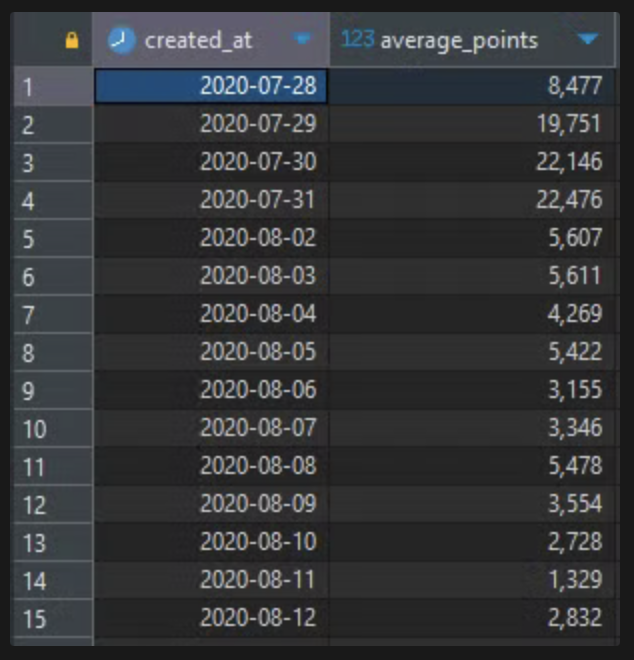The height and width of the screenshot is (660, 634).
Task: Select row number 4 header
Action: pos(53,200)
